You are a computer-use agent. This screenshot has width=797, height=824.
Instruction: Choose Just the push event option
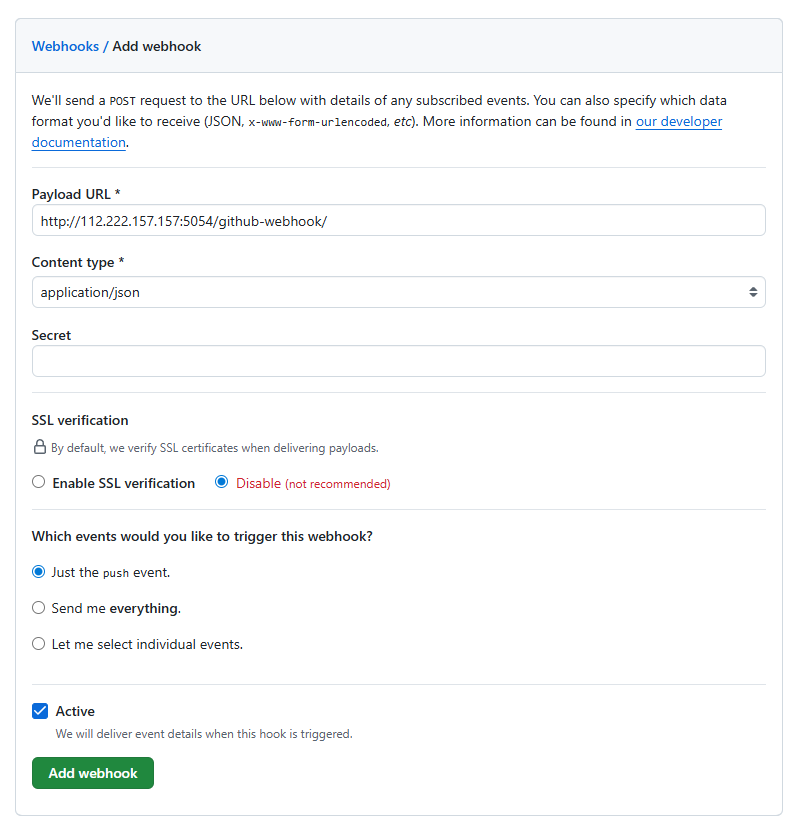point(38,572)
